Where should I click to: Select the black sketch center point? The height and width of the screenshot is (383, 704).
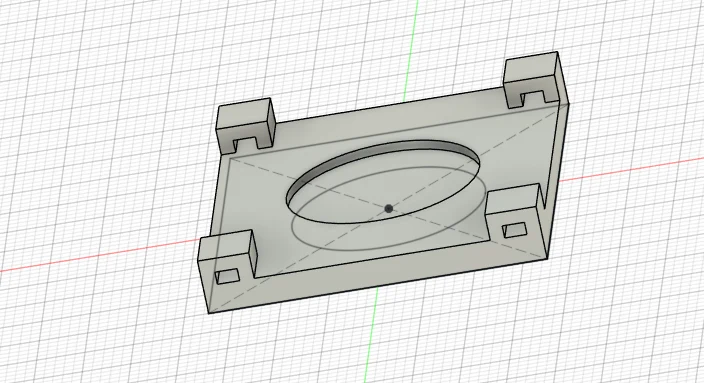(389, 208)
